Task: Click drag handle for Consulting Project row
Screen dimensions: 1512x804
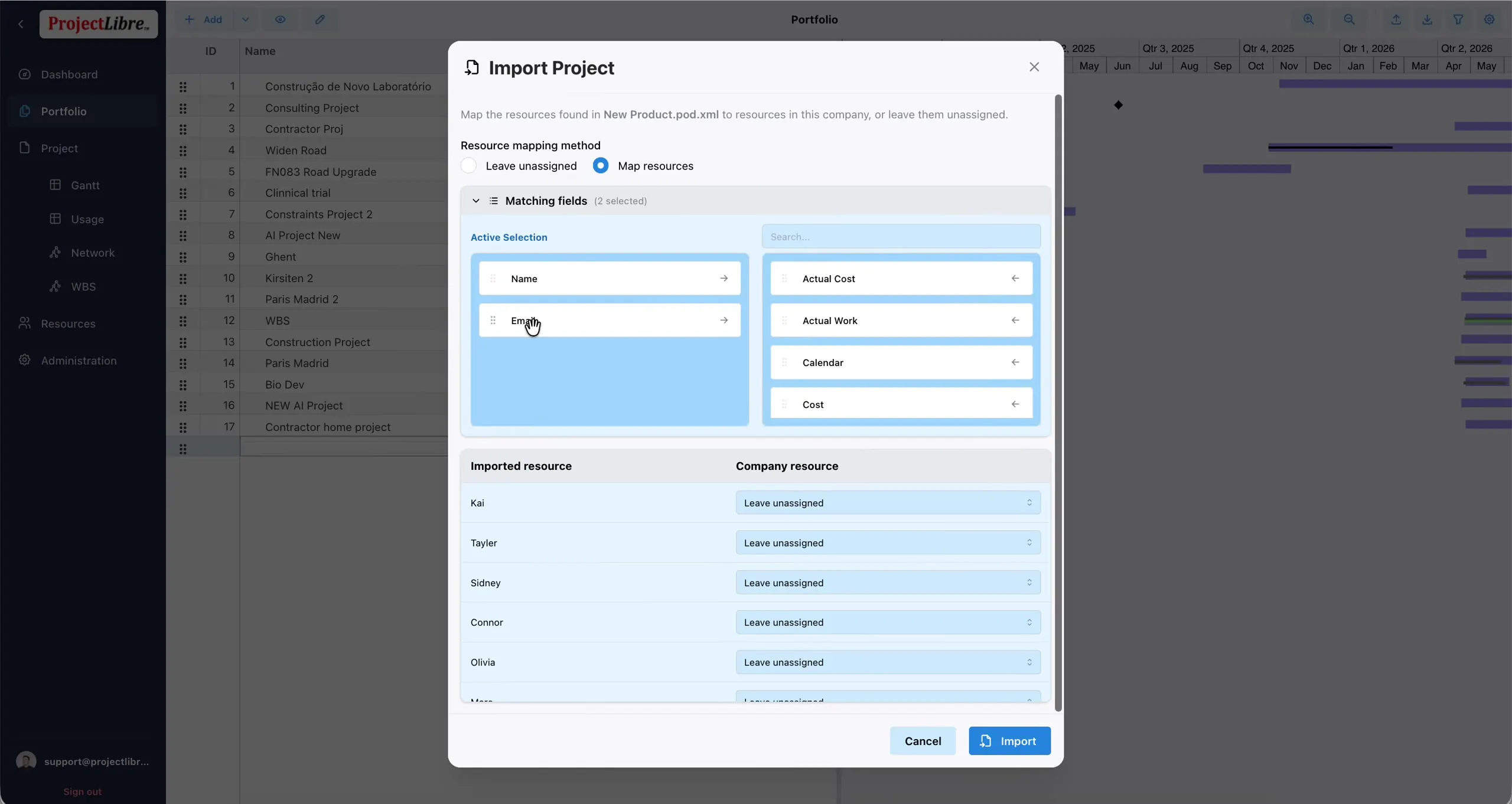Action: (x=183, y=108)
